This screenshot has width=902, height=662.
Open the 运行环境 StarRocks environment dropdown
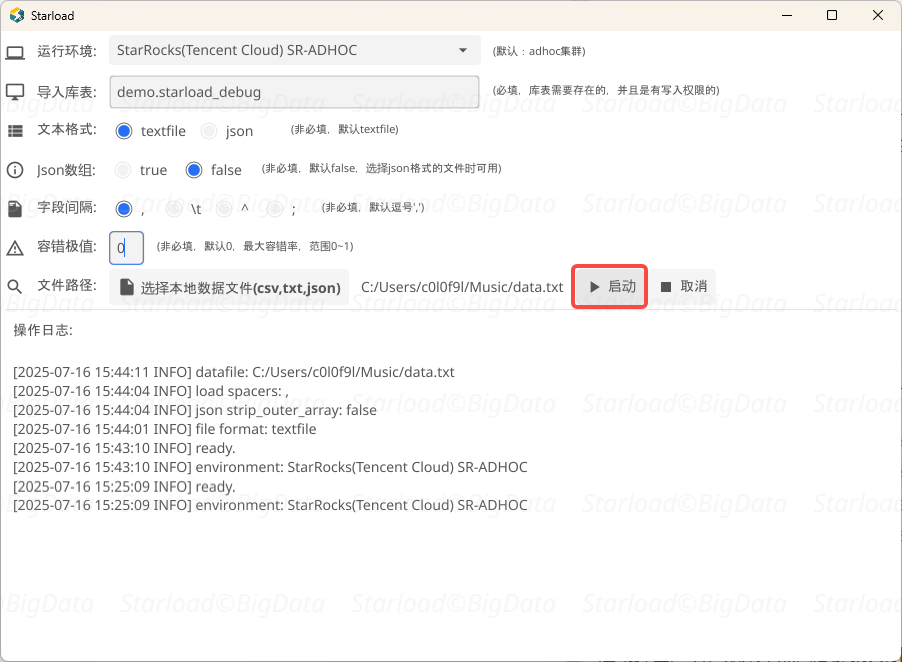point(295,50)
